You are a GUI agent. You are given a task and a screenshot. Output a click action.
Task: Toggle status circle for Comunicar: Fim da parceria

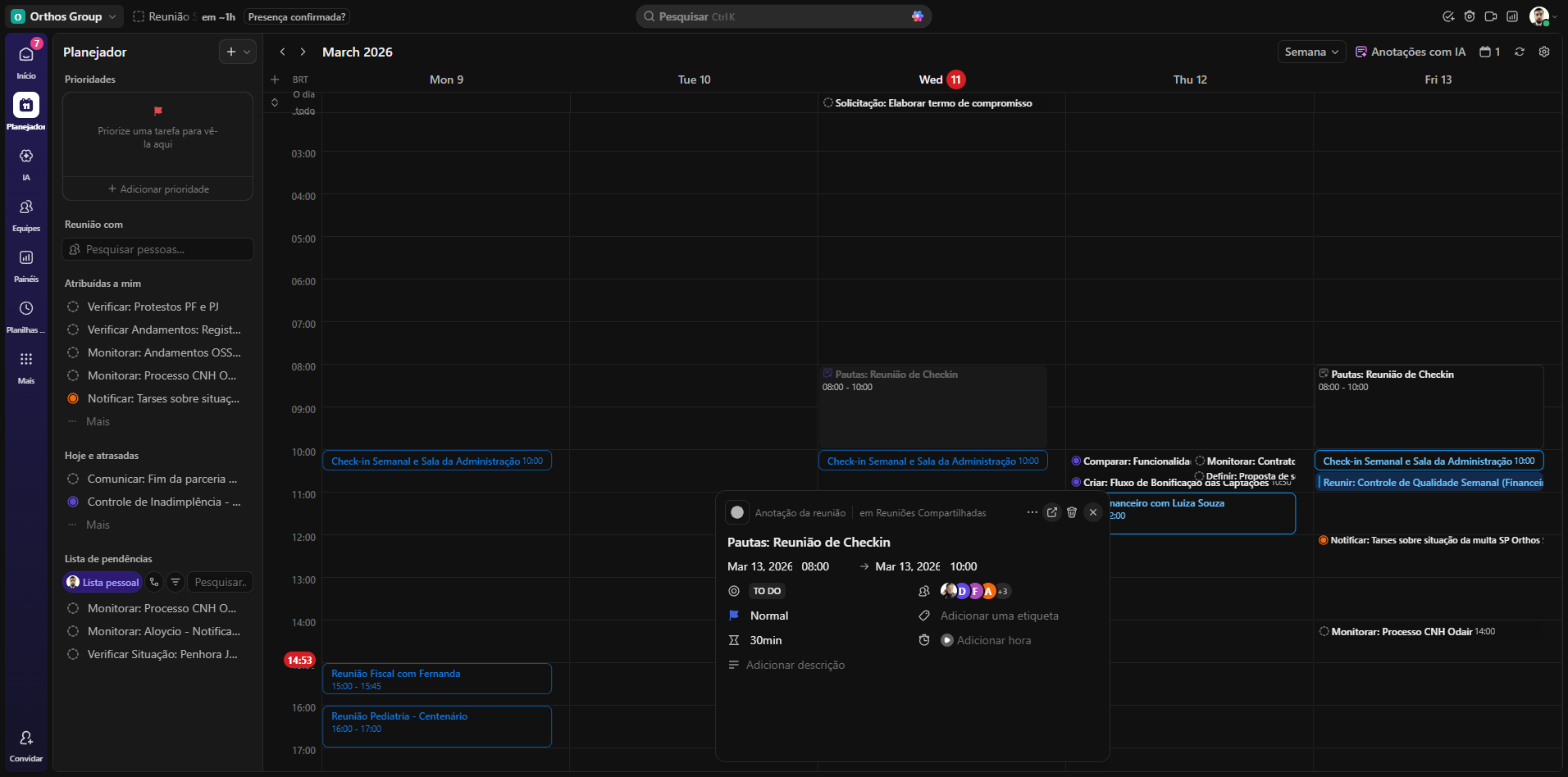pyautogui.click(x=73, y=479)
